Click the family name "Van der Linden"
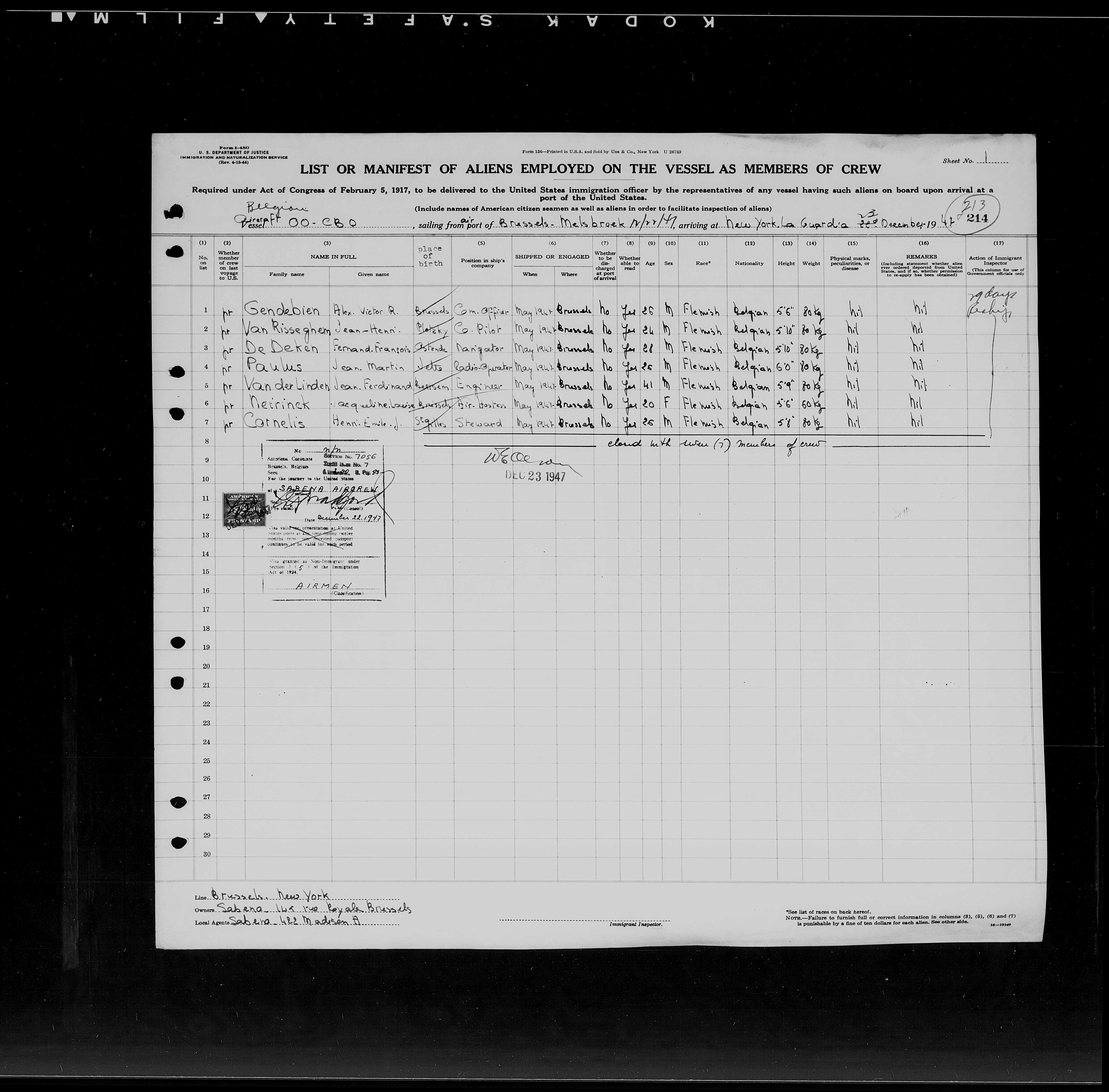This screenshot has width=1109, height=1092. pos(287,385)
